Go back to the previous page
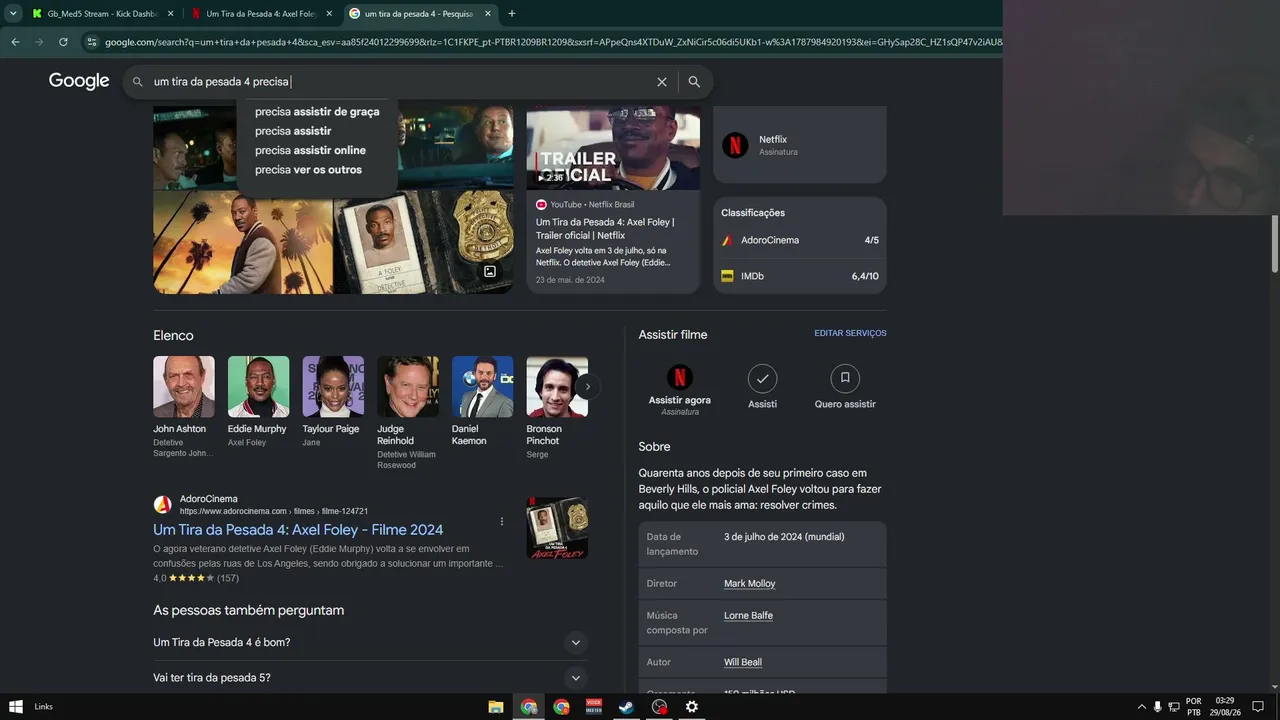Screen dimensions: 1280x720 pyautogui.click(x=15, y=42)
